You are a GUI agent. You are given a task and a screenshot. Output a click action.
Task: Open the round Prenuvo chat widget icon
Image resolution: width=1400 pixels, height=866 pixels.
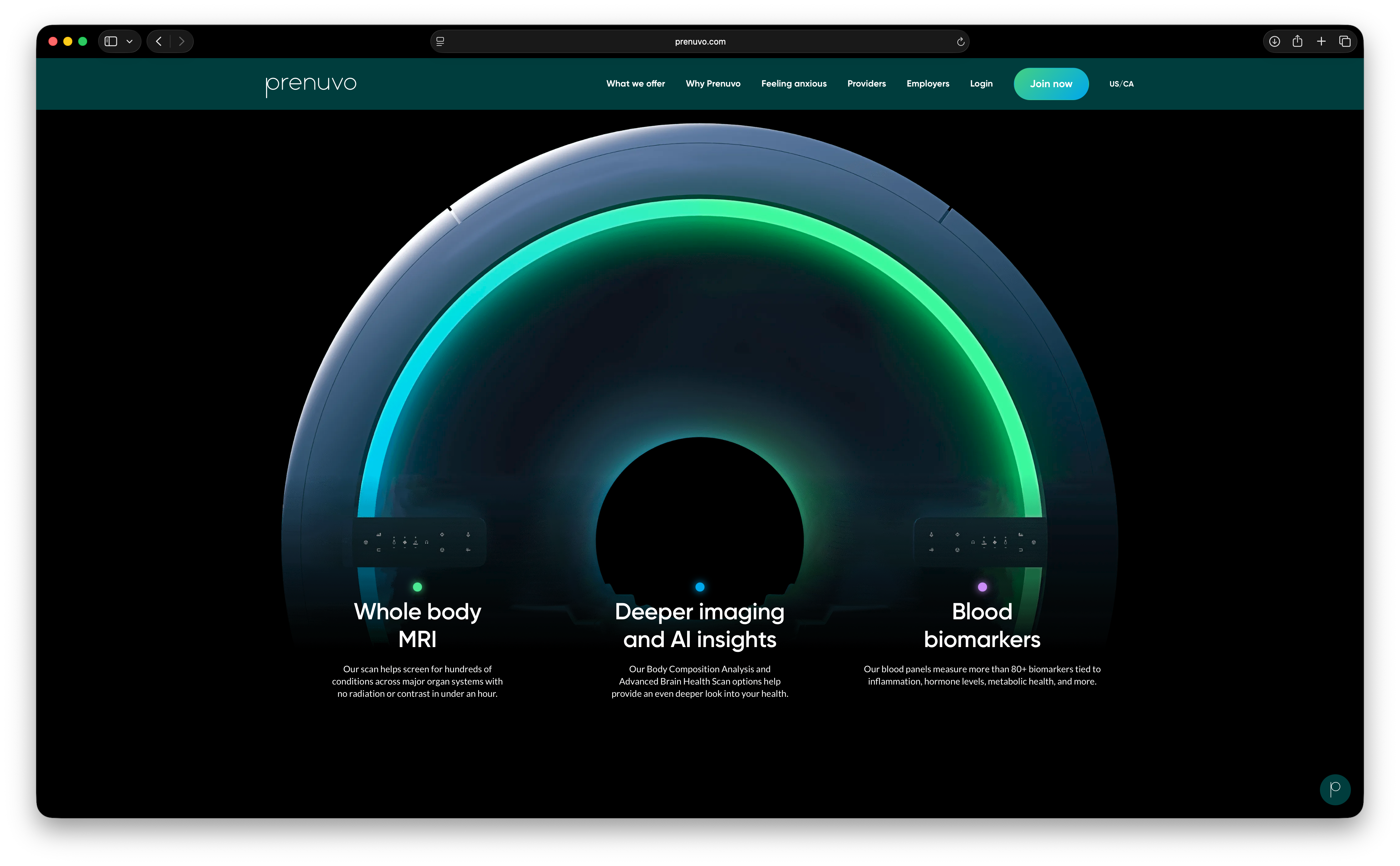pos(1335,789)
